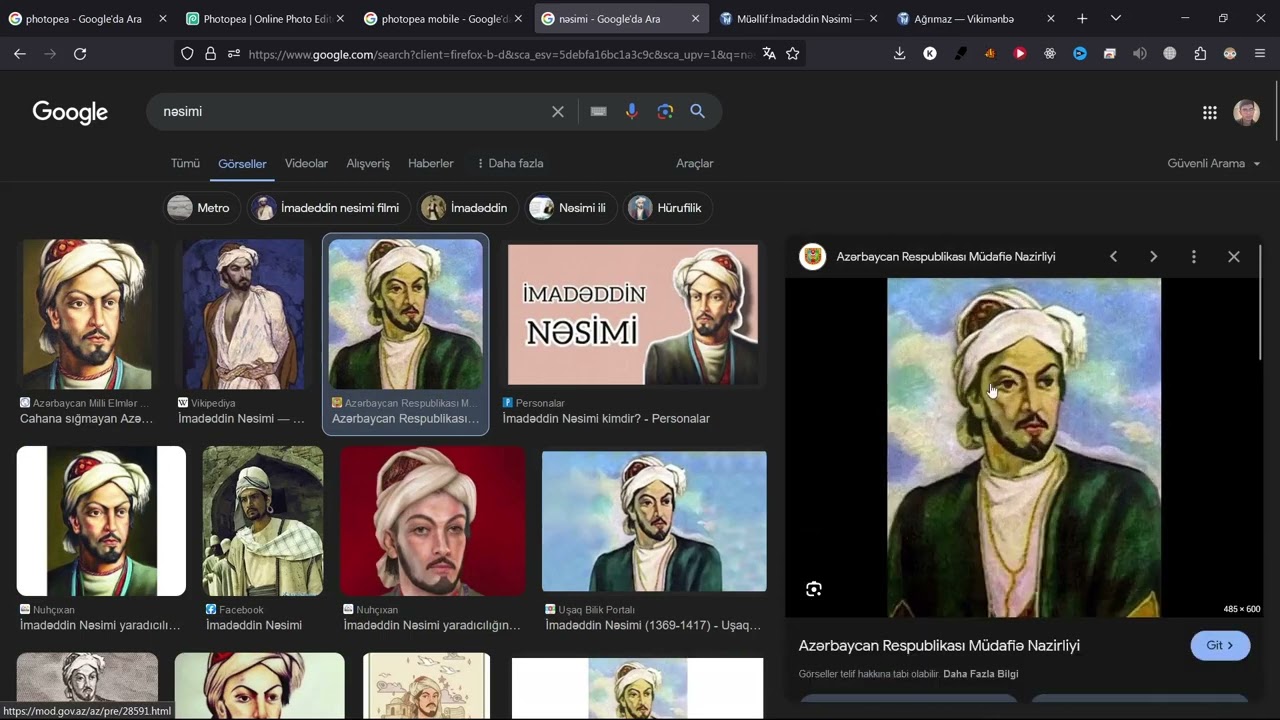Select Görseller search tab

point(242,163)
